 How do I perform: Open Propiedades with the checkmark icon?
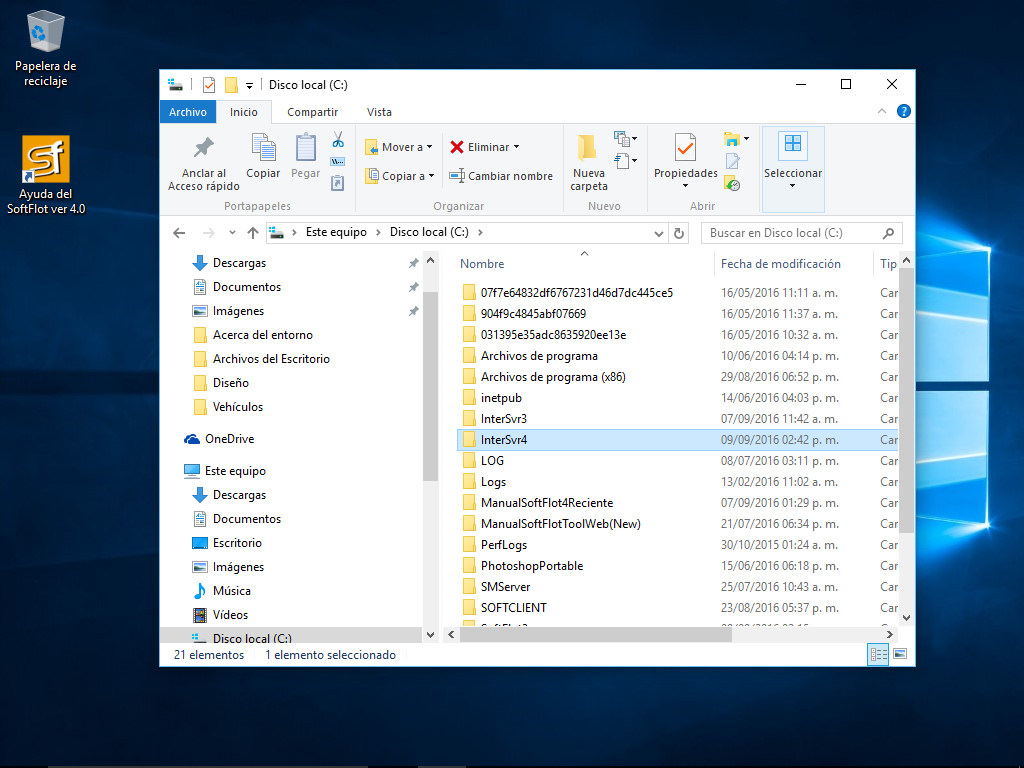685,148
